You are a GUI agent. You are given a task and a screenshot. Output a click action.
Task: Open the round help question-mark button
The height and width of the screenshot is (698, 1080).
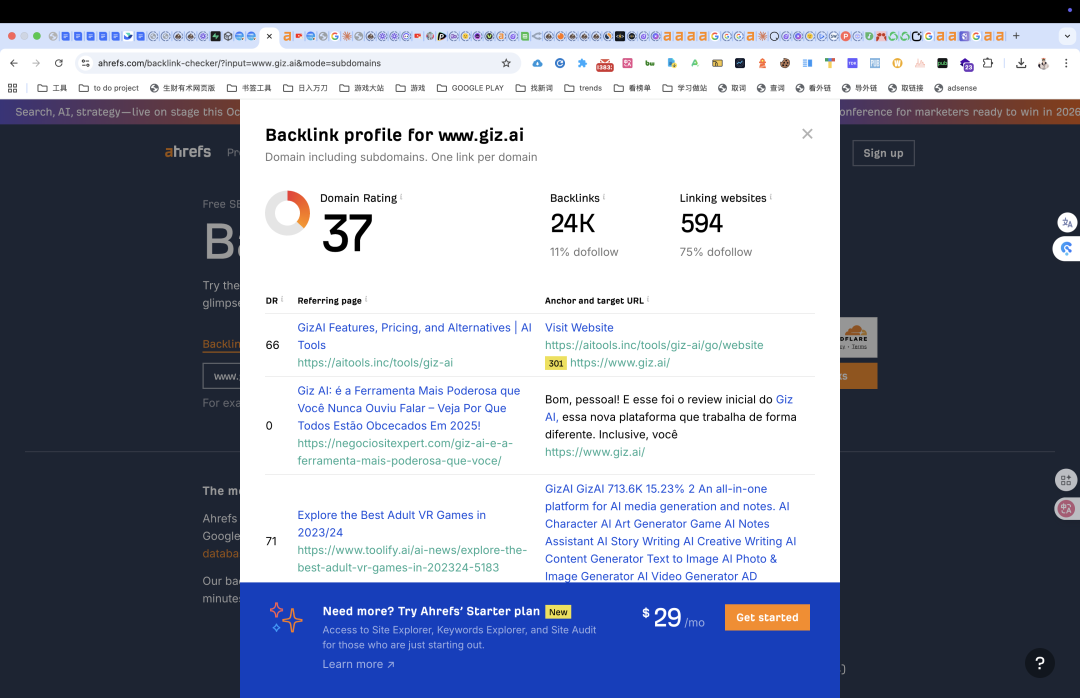tap(1039, 663)
